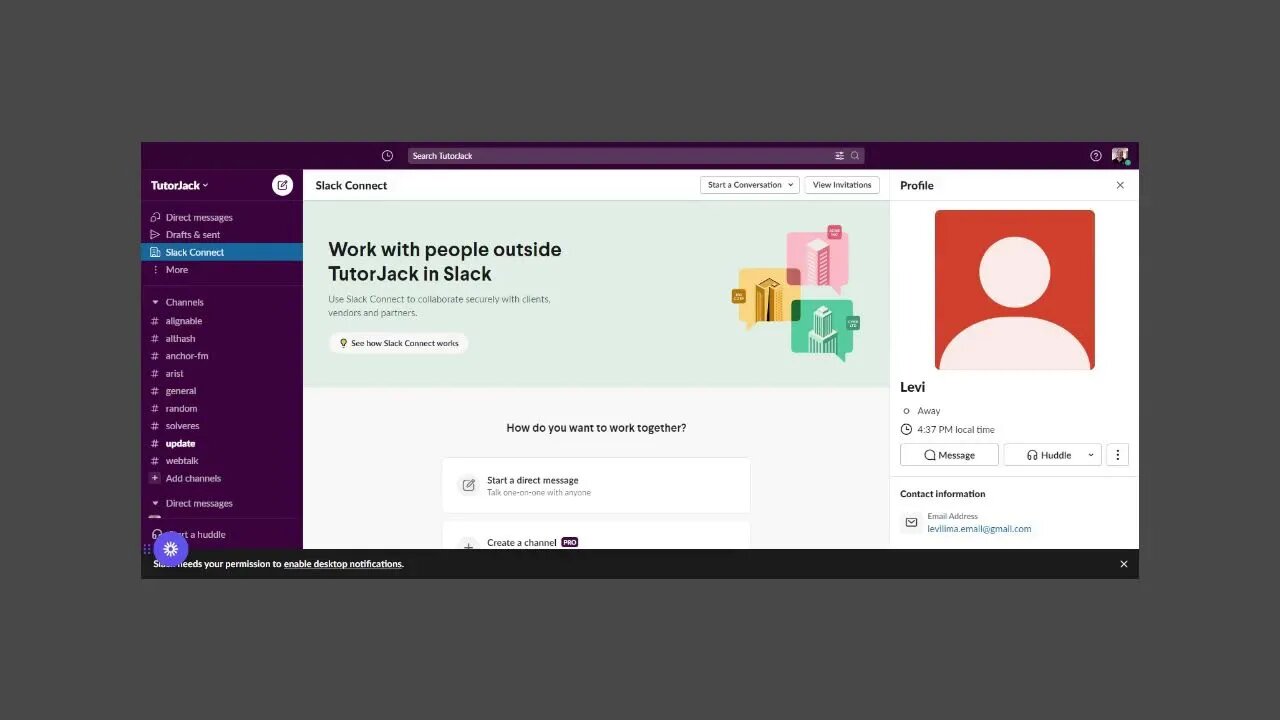Click the hash icon beside alignable
1280x720 pixels.
pyautogui.click(x=154, y=321)
